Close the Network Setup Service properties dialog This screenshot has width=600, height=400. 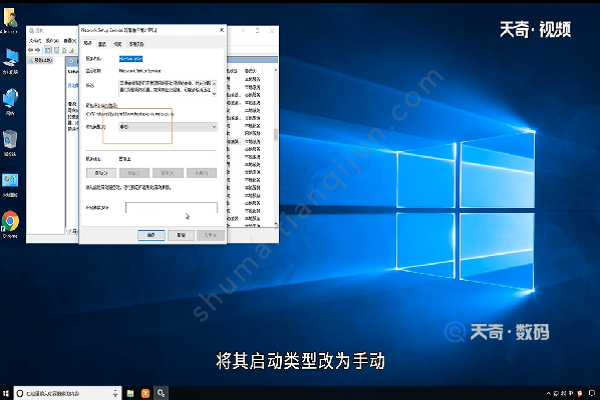coord(222,30)
